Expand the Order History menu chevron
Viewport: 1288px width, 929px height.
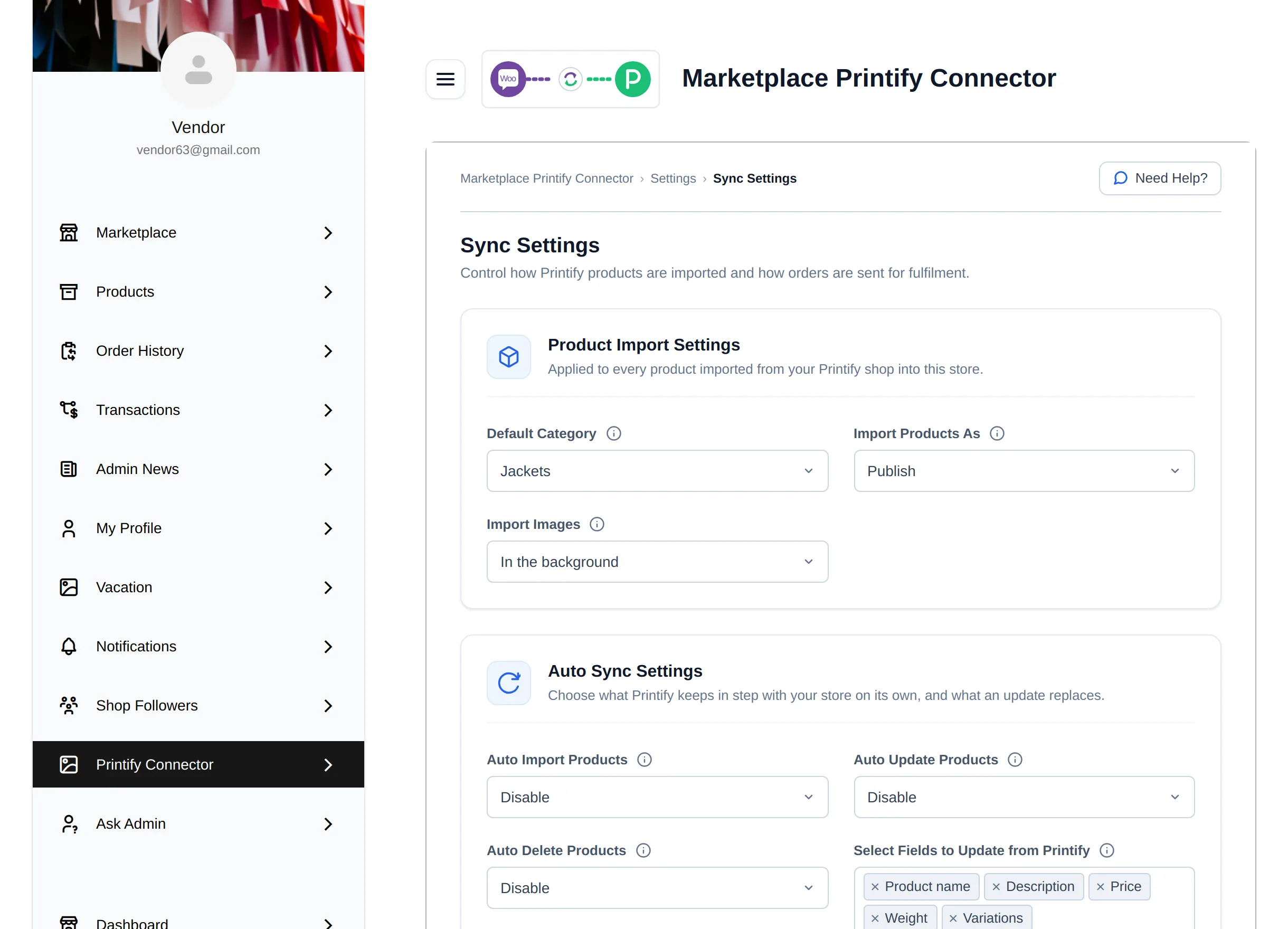click(x=328, y=351)
